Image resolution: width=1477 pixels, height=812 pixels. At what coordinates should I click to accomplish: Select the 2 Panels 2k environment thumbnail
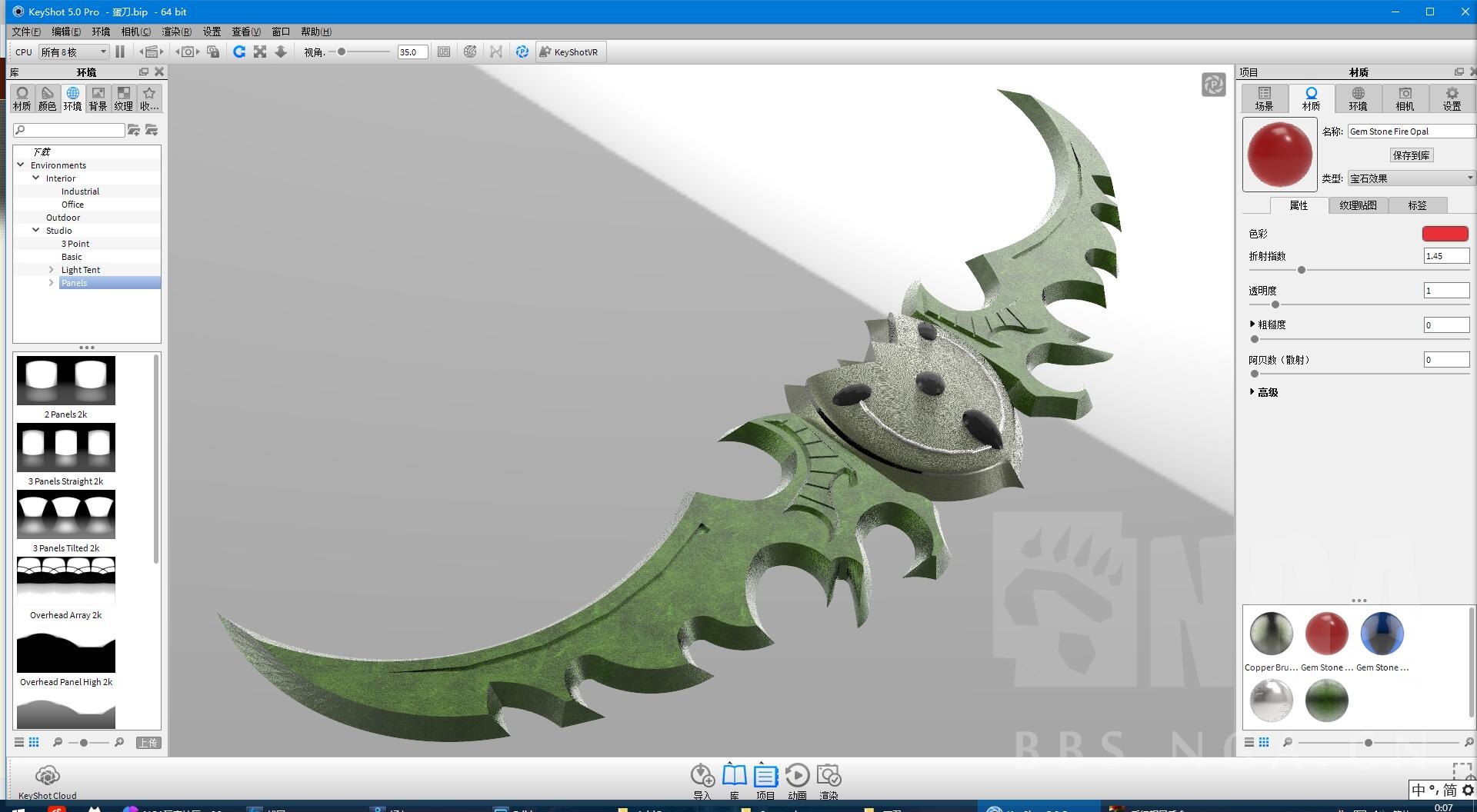pos(66,381)
